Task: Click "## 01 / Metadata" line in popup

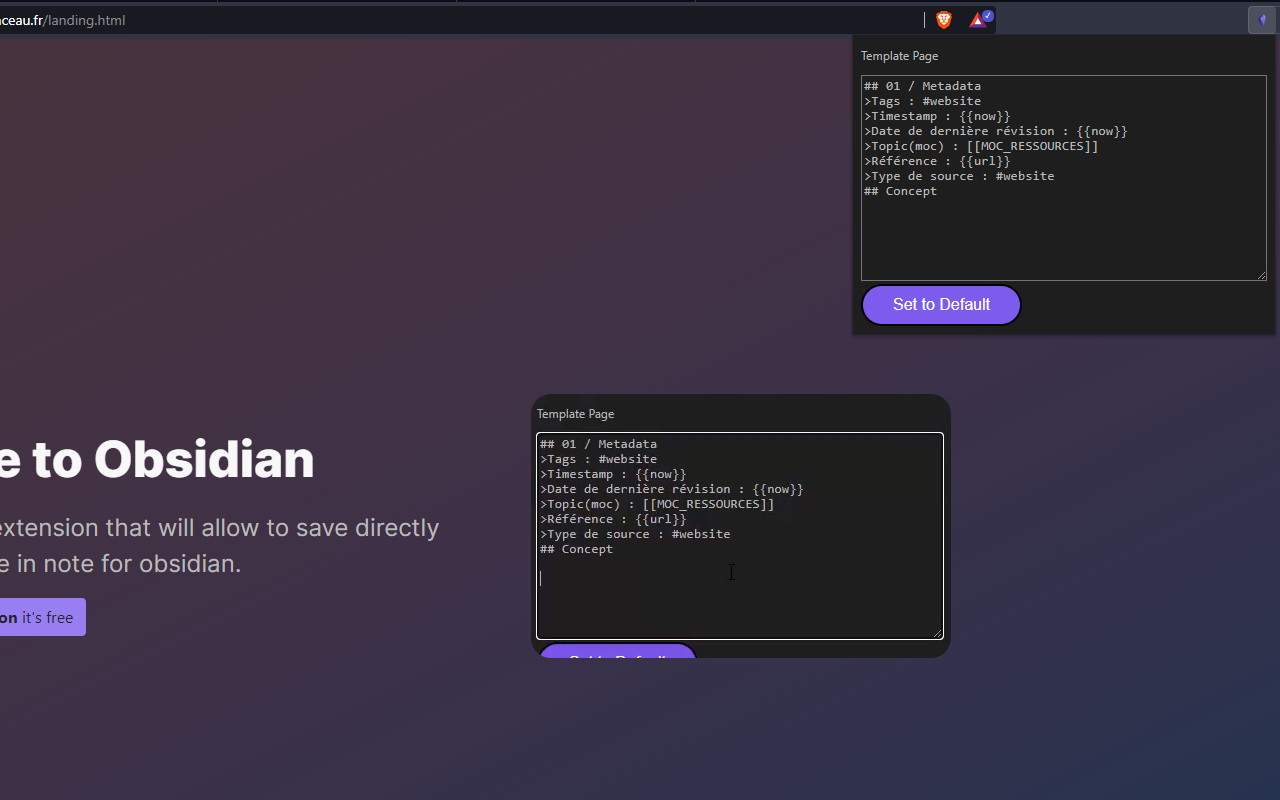Action: [922, 86]
